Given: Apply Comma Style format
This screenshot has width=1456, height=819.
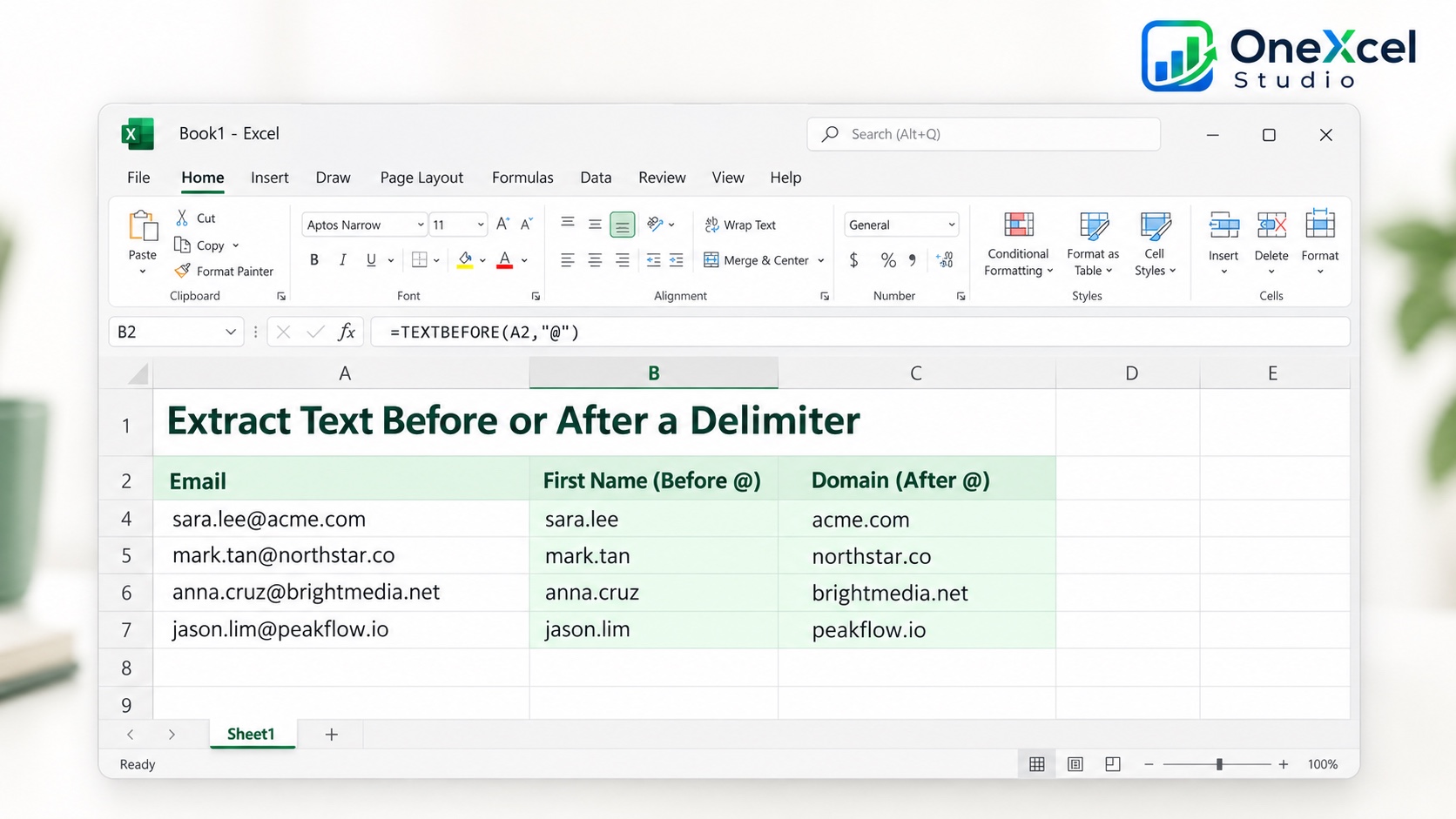Looking at the screenshot, I should [912, 259].
